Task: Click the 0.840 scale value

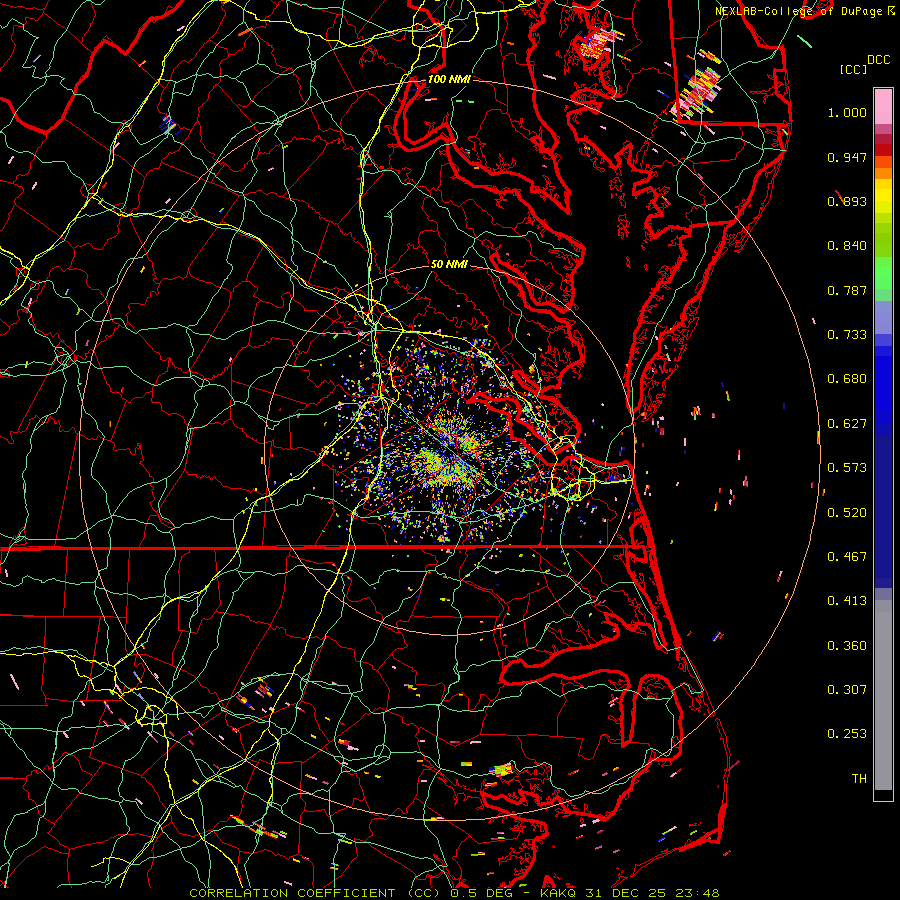Action: [x=847, y=246]
